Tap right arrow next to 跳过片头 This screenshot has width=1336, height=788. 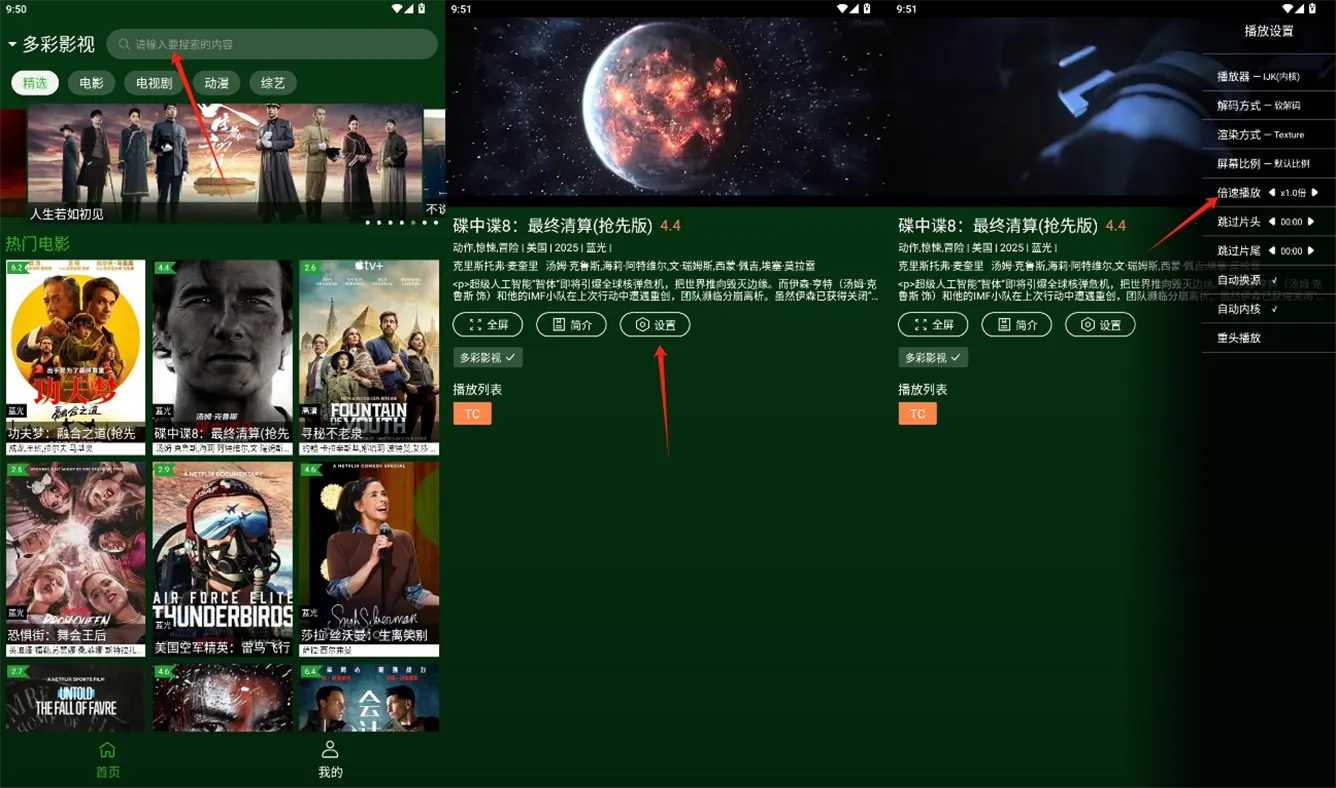tap(1311, 222)
